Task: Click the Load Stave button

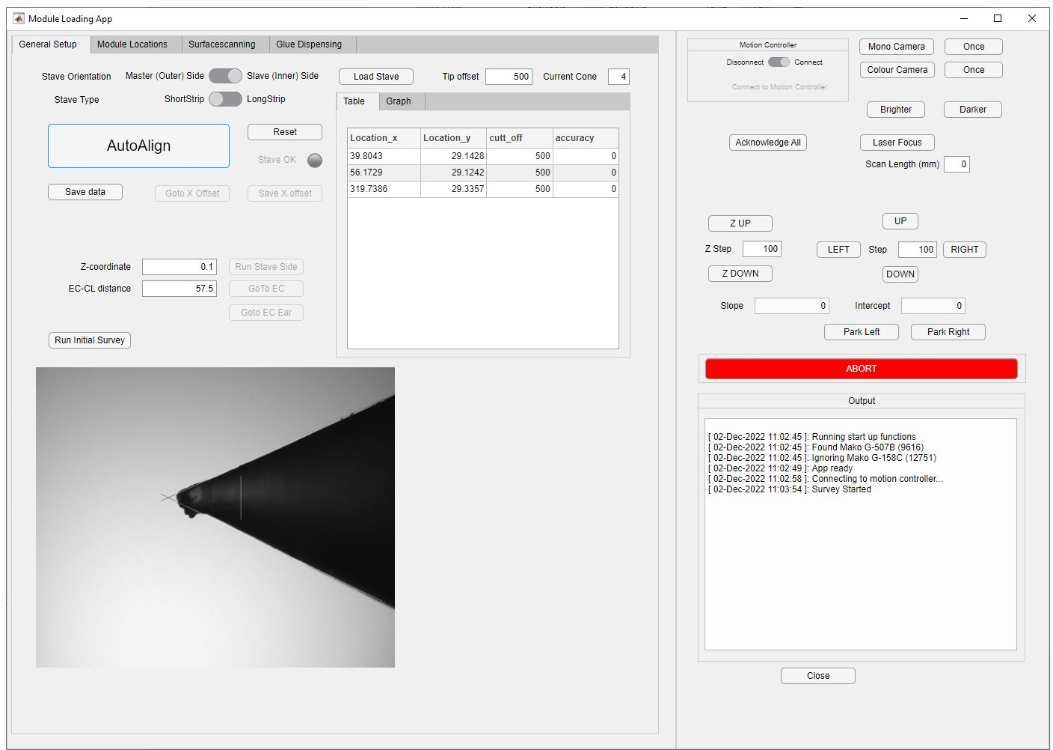Action: [376, 77]
